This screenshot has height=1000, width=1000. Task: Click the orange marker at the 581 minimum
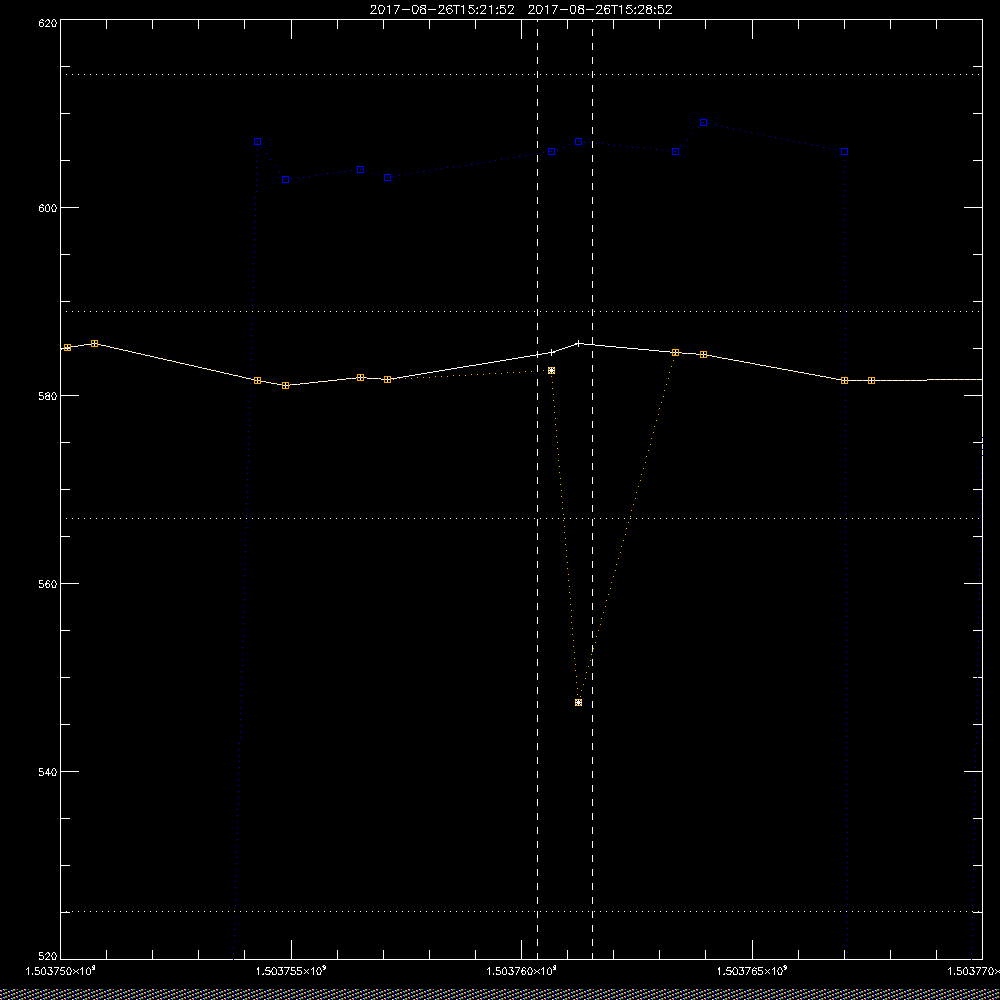[286, 386]
